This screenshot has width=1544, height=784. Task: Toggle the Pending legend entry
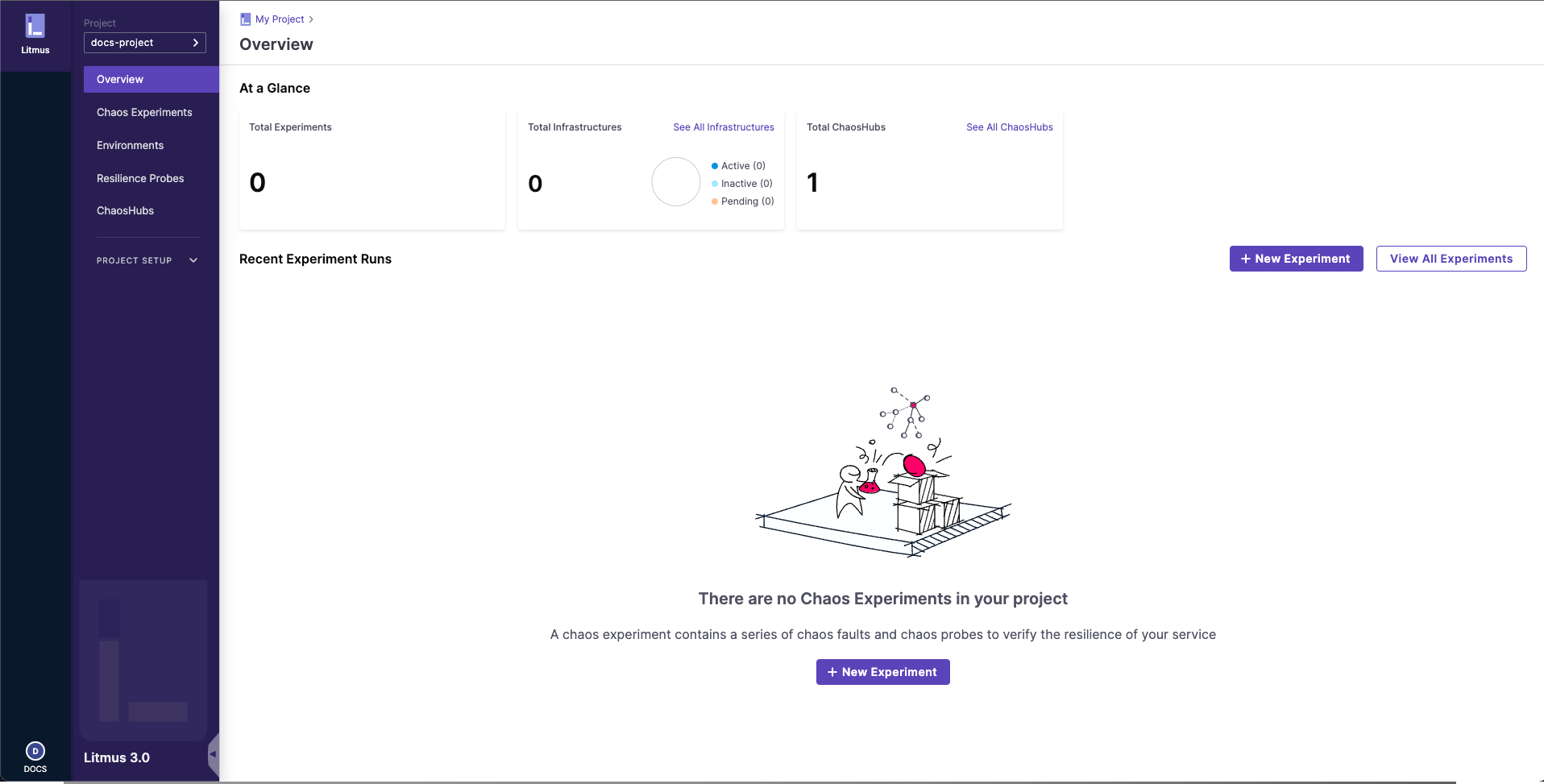pyautogui.click(x=741, y=201)
